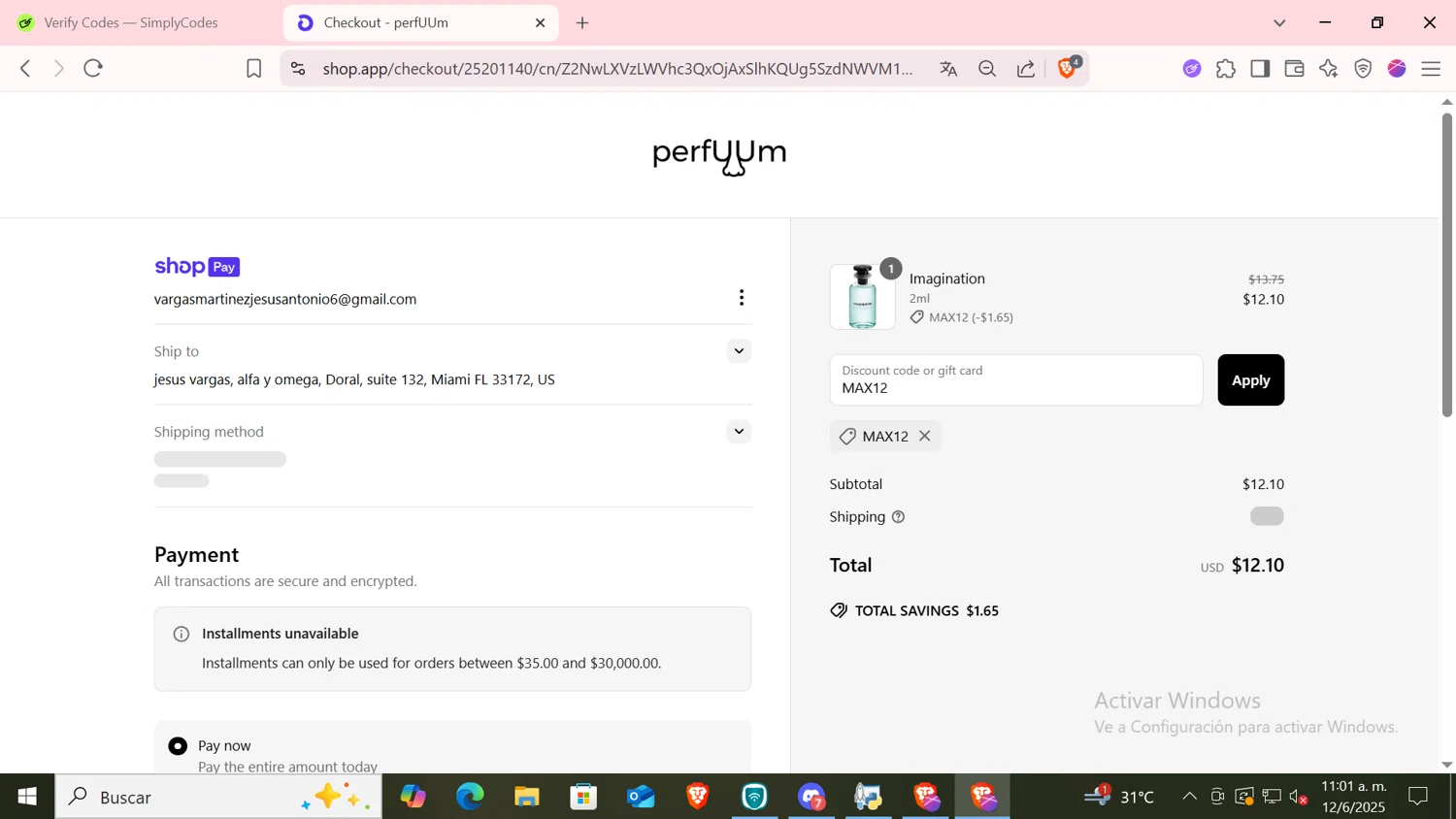Select the Pay now radio option
The height and width of the screenshot is (819, 1456).
click(178, 746)
